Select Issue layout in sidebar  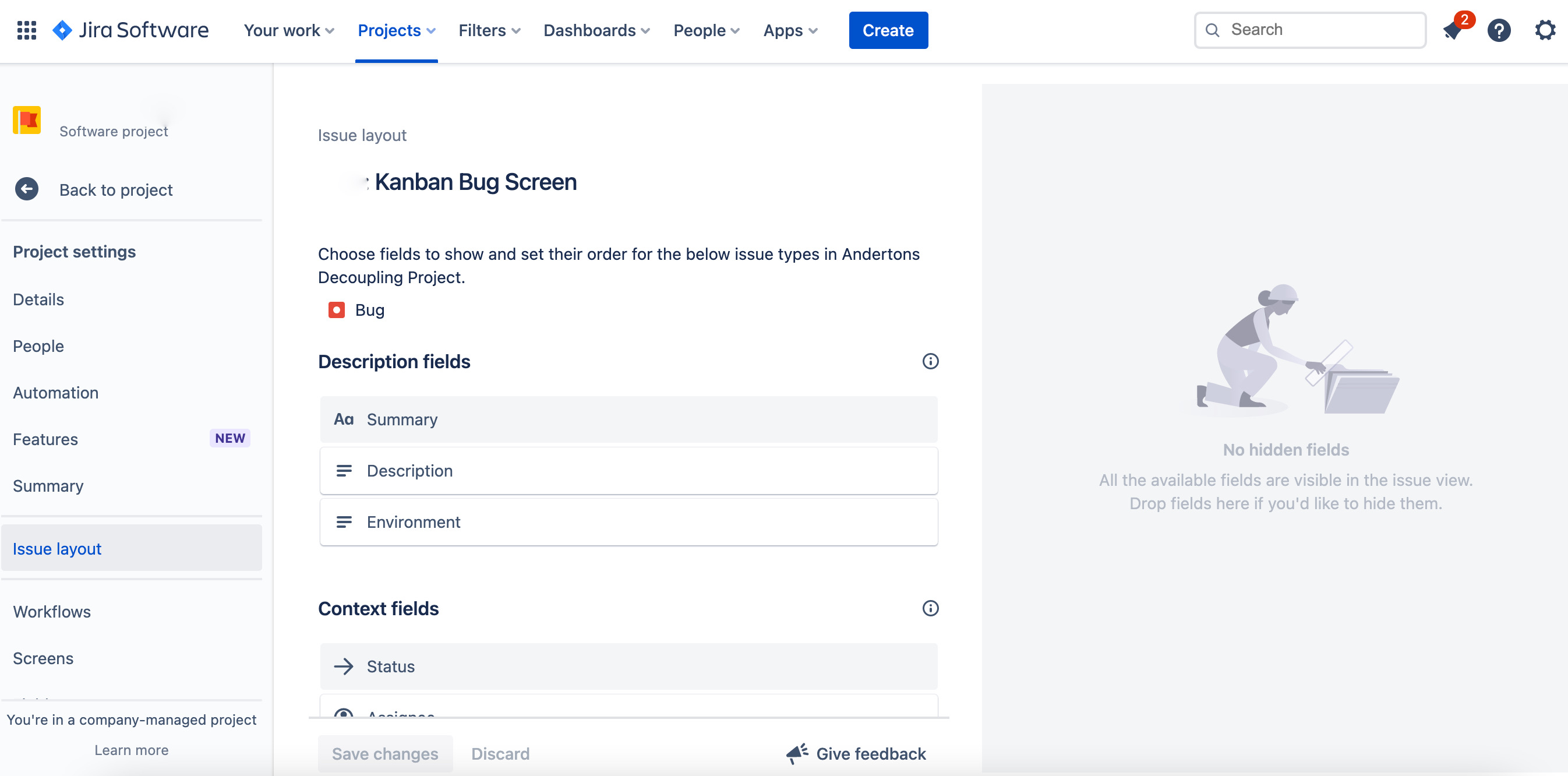pyautogui.click(x=132, y=548)
